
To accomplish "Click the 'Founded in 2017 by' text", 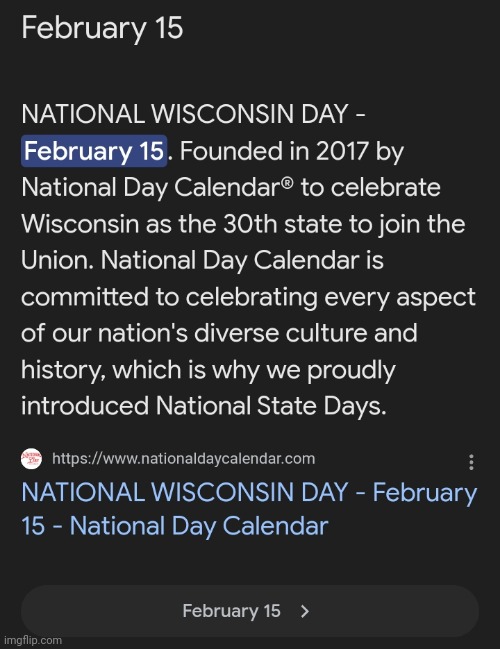I will pos(291,151).
